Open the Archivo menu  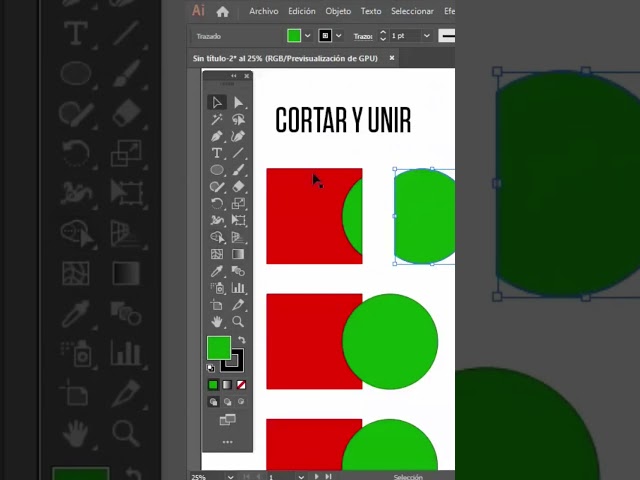click(x=264, y=11)
